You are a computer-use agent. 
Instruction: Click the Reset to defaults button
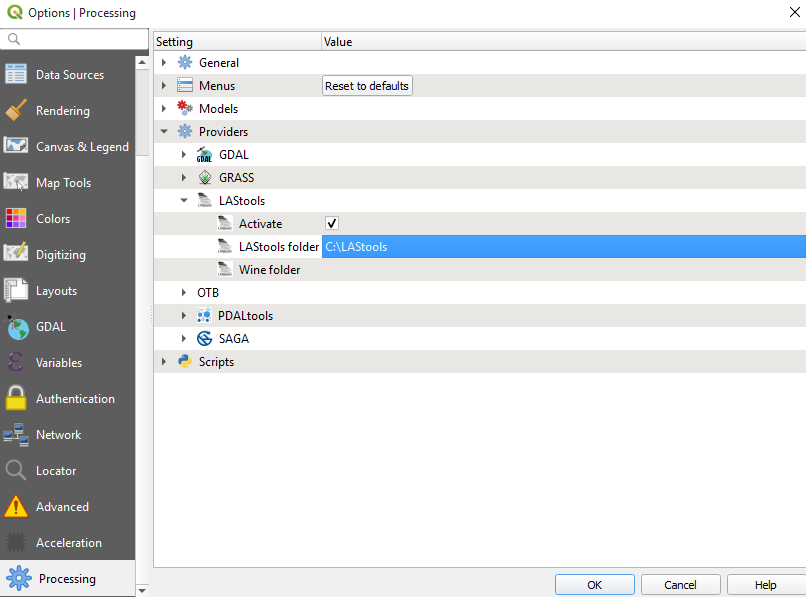point(366,85)
